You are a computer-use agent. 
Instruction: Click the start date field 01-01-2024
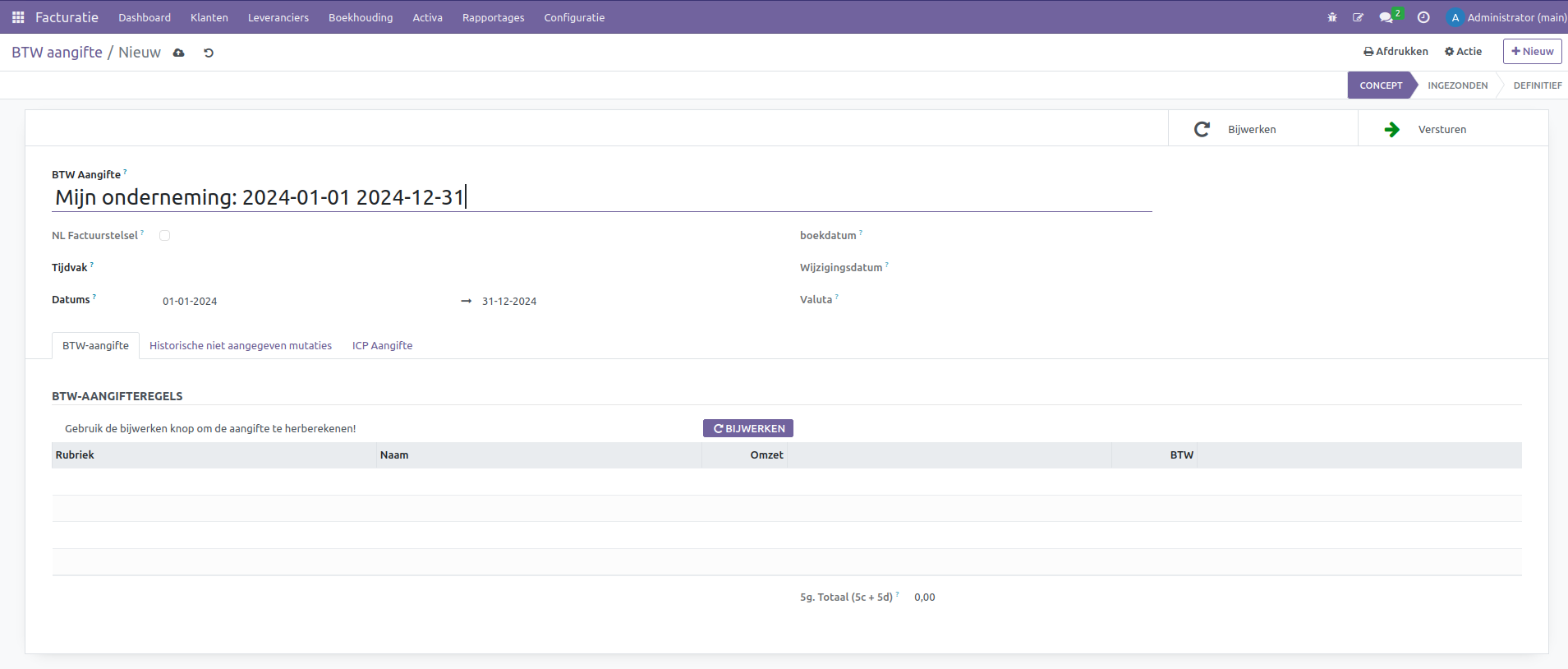tap(190, 302)
